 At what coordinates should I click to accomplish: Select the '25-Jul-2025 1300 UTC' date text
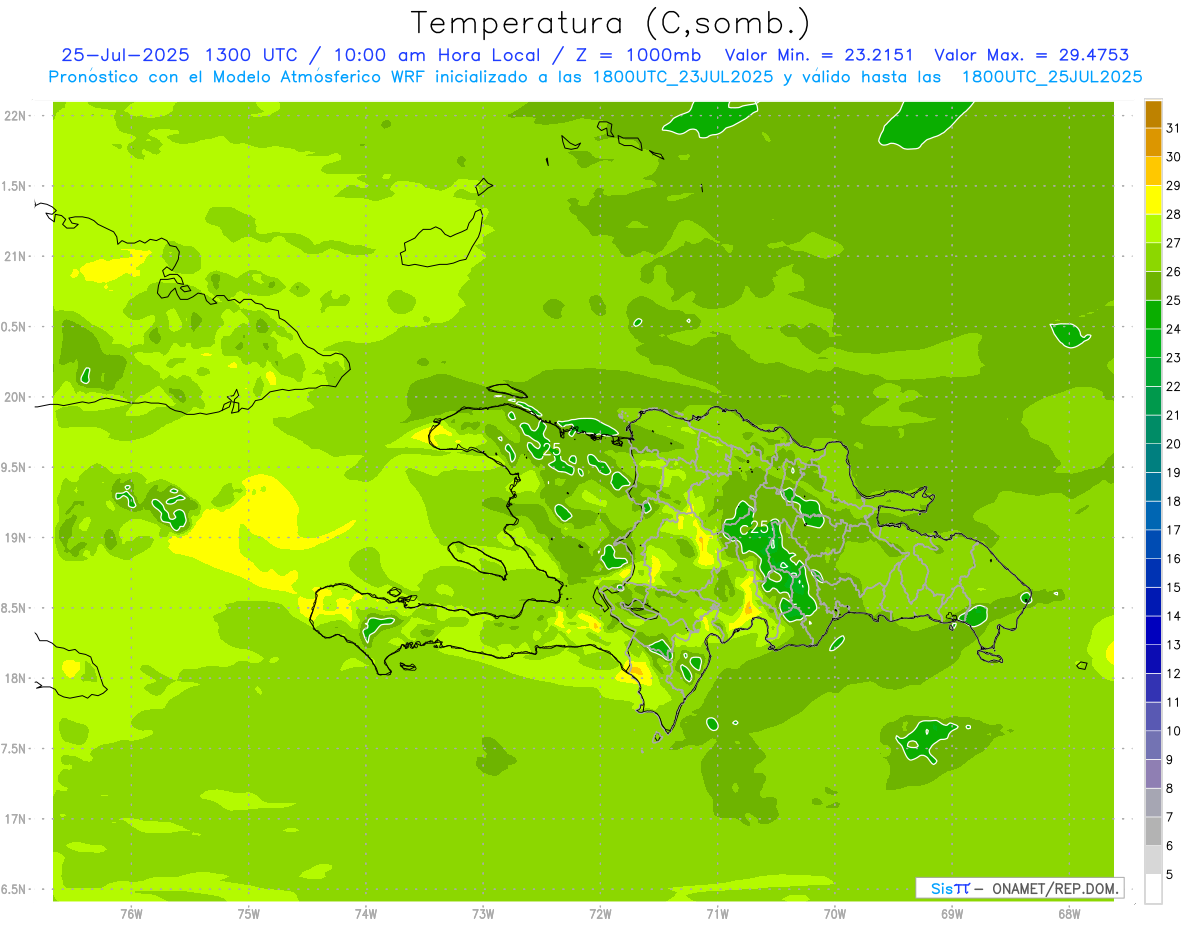point(178,56)
